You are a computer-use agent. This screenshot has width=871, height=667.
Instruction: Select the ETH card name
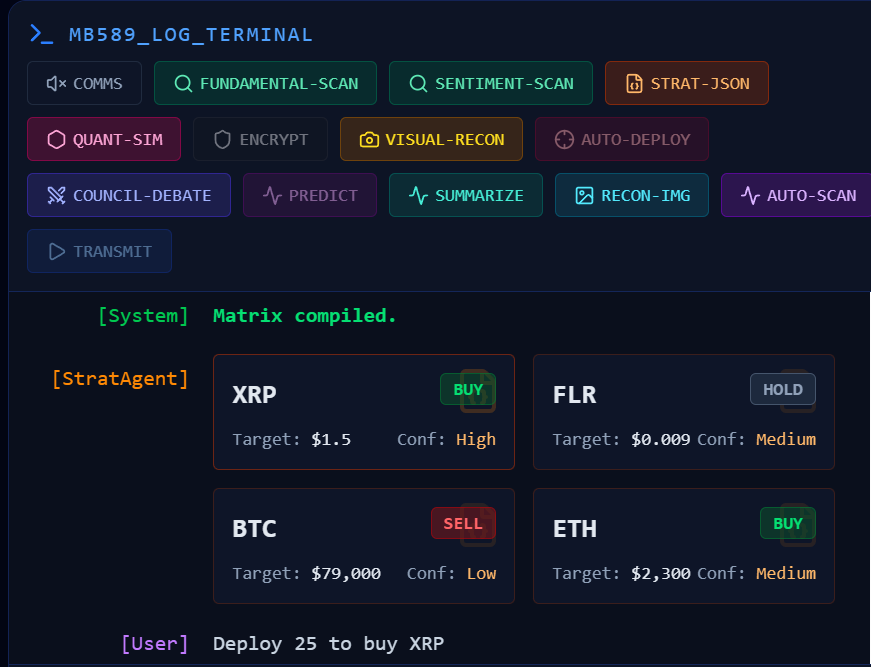(x=575, y=529)
